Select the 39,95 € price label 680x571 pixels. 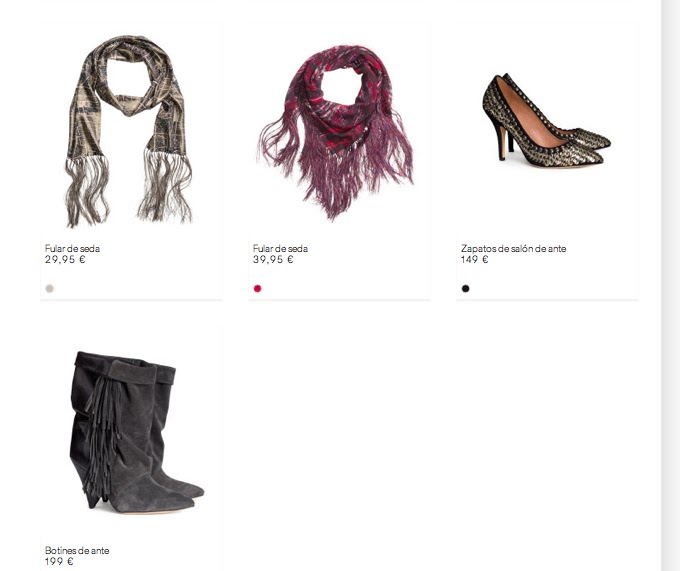pyautogui.click(x=273, y=259)
